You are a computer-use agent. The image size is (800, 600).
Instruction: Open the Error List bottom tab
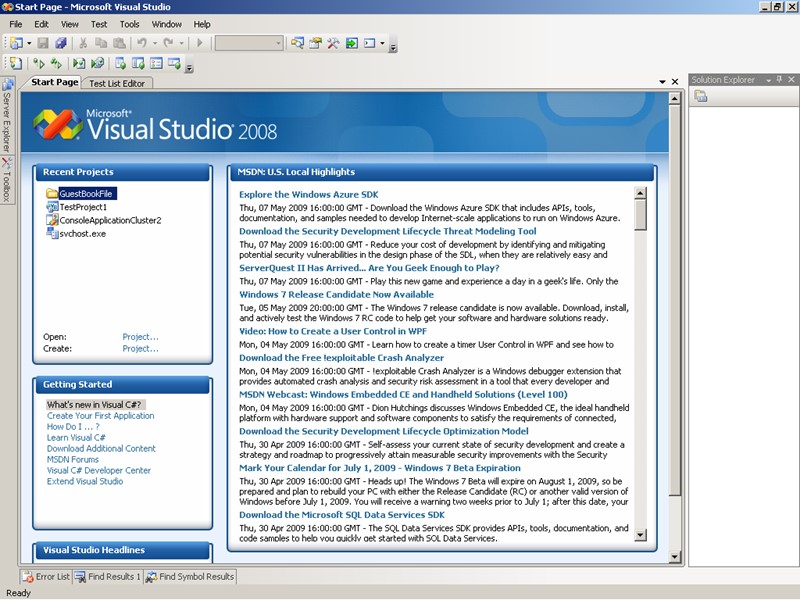click(x=45, y=577)
